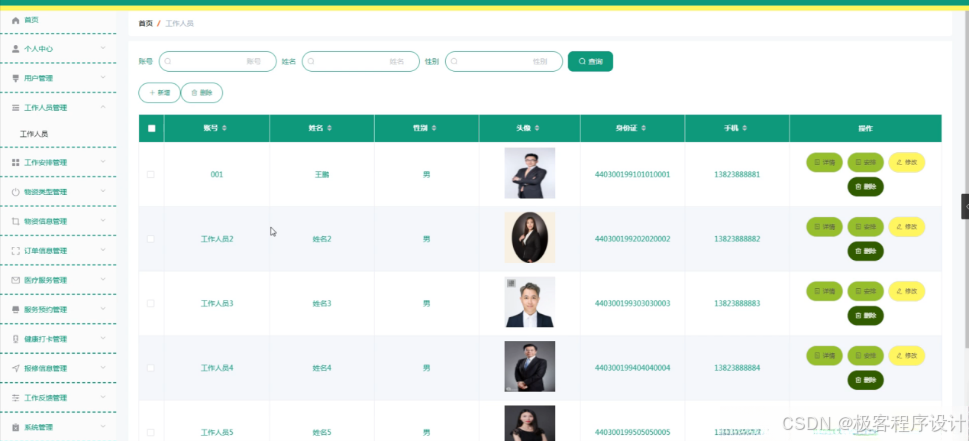
Task: Click yellow 修改 for account 001 row
Action: [906, 162]
